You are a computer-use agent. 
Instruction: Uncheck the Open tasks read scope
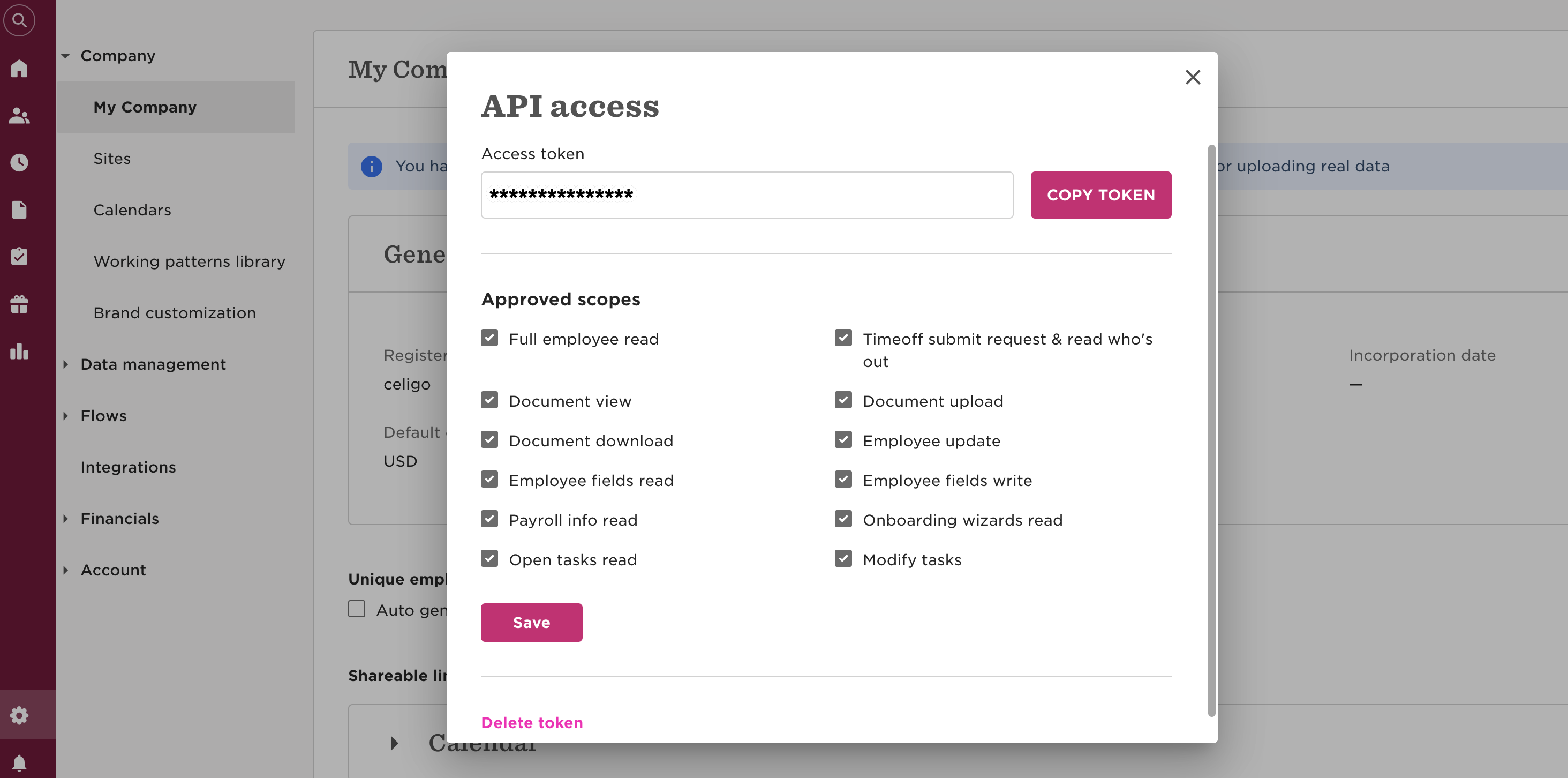[489, 558]
